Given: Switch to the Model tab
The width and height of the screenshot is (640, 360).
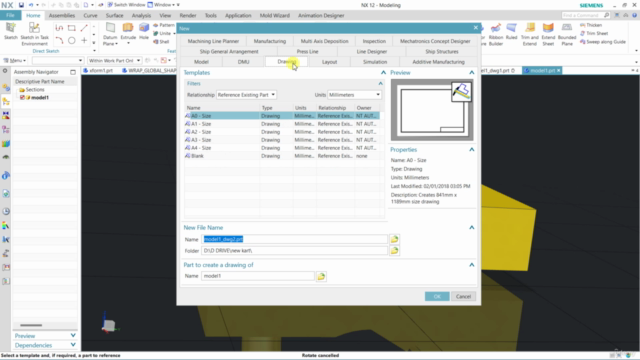Looking at the screenshot, I should (201, 62).
